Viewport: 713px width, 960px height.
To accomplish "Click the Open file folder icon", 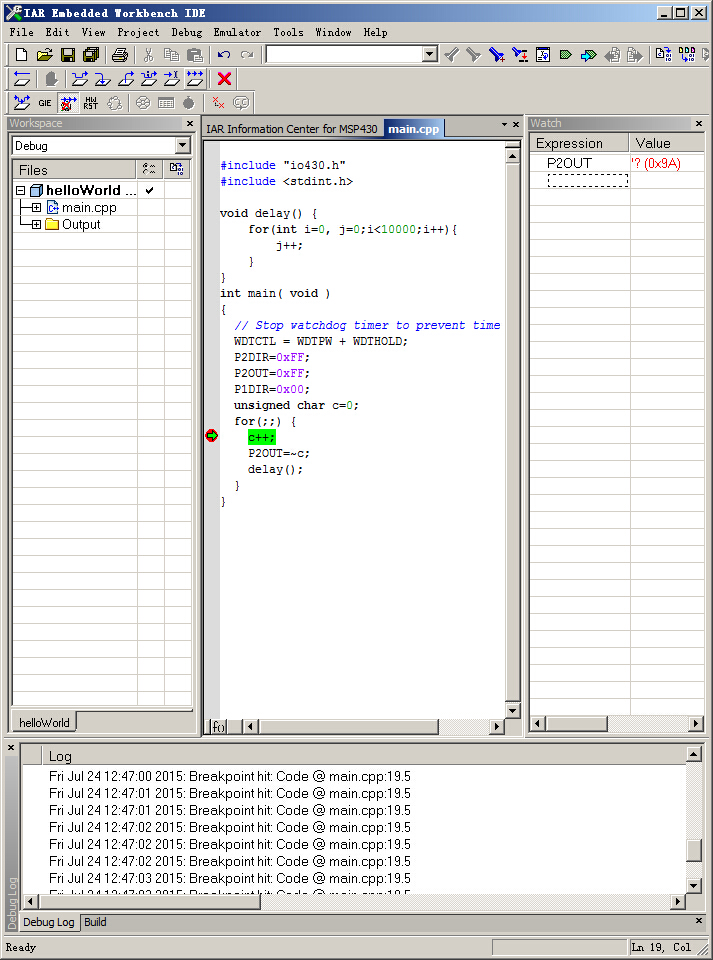I will (44, 55).
